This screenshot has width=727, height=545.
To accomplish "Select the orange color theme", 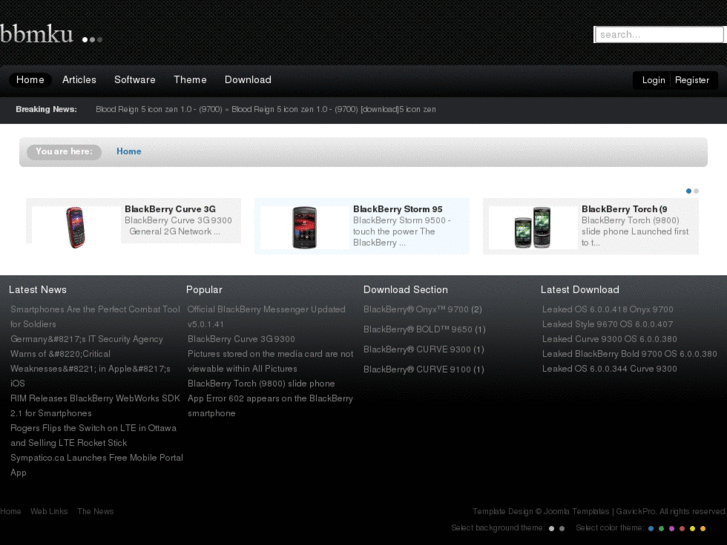I will pyautogui.click(x=703, y=528).
